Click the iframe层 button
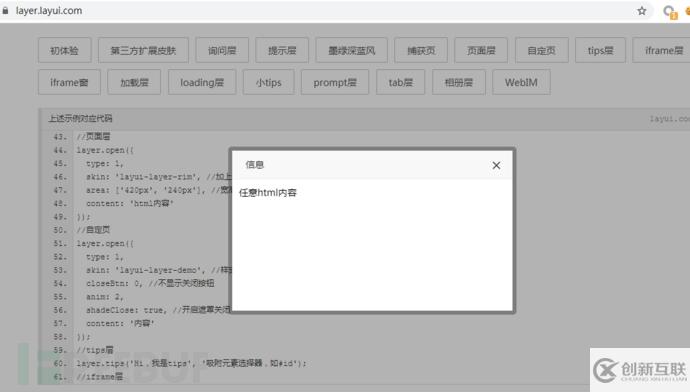The height and width of the screenshot is (392, 690). (661, 51)
